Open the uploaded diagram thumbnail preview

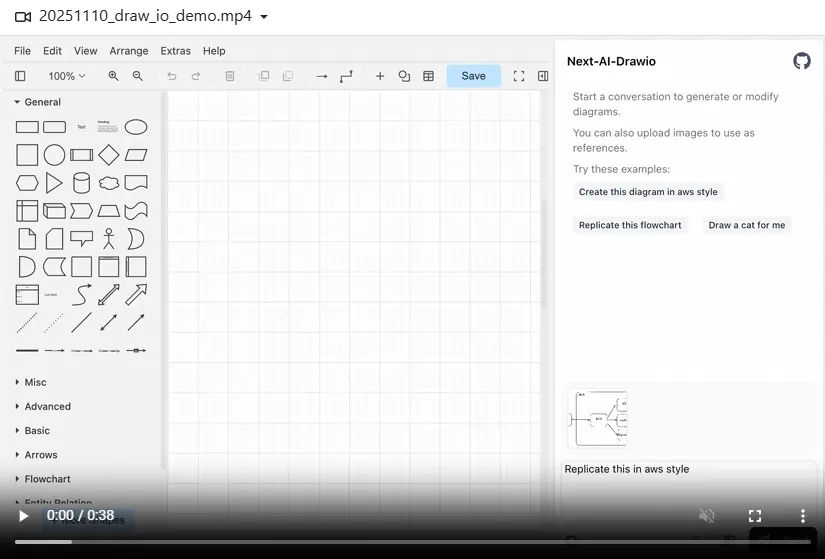pyautogui.click(x=598, y=418)
